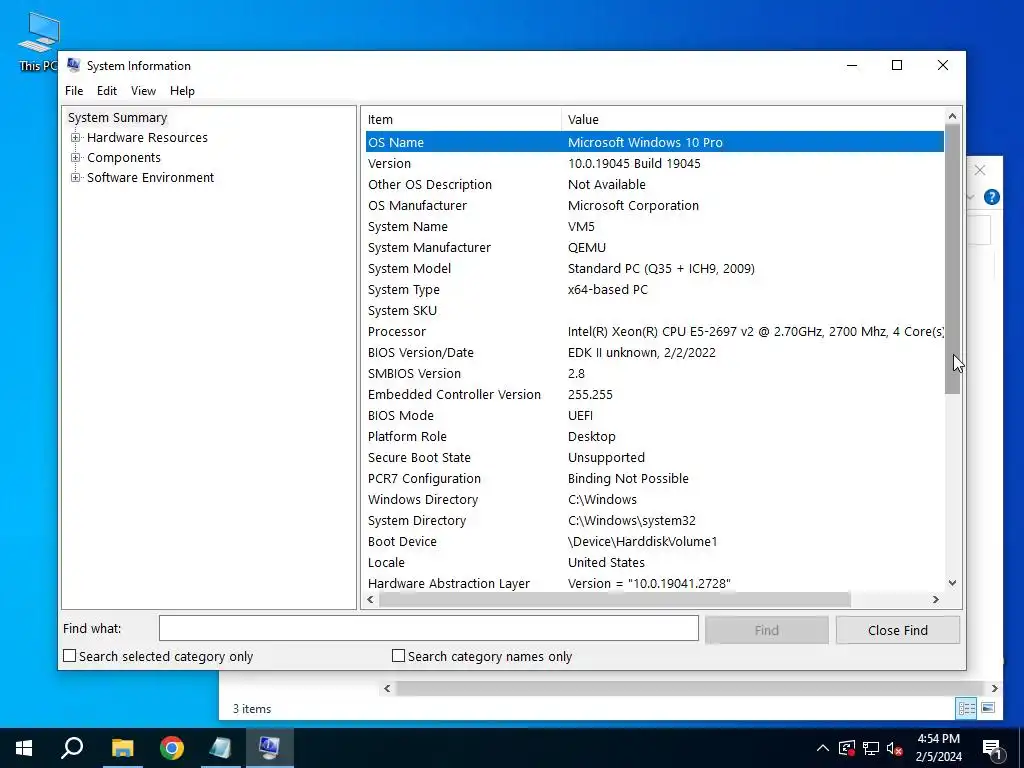This screenshot has width=1024, height=768.
Task: Select the Embedded Controller Version row
Action: pos(654,394)
